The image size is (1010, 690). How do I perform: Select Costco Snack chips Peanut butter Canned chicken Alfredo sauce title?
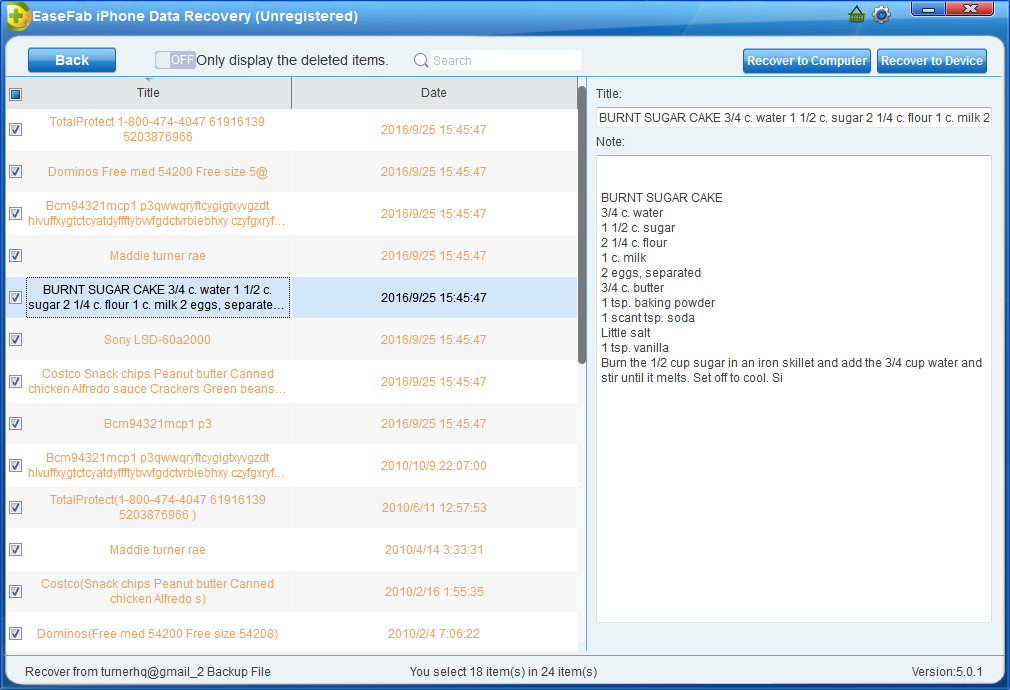pos(157,381)
